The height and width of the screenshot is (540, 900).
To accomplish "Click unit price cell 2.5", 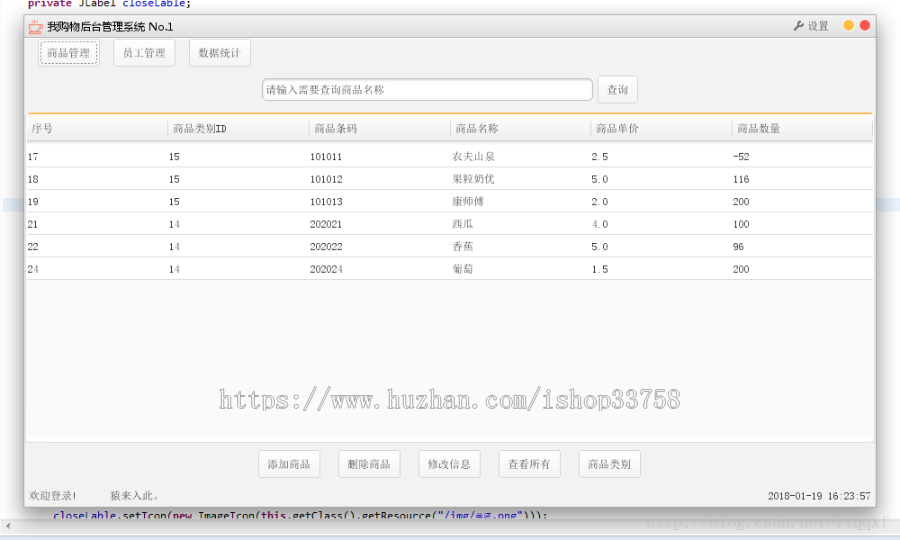I will pos(600,157).
